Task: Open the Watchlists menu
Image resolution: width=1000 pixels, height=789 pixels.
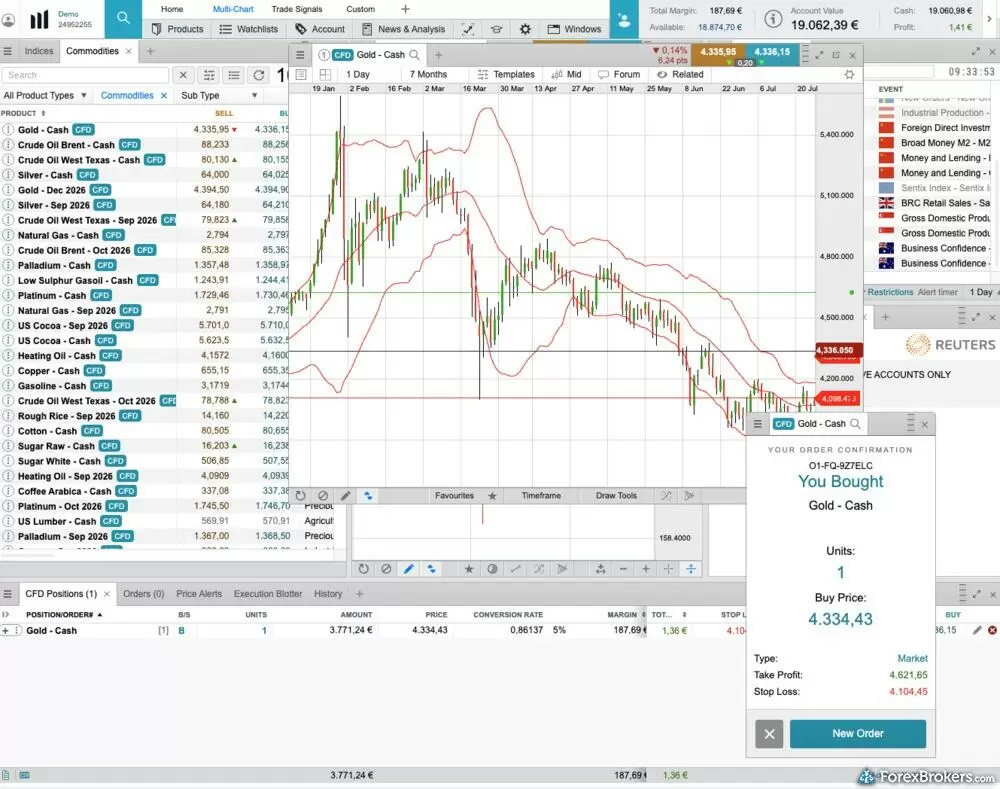Action: coord(249,29)
